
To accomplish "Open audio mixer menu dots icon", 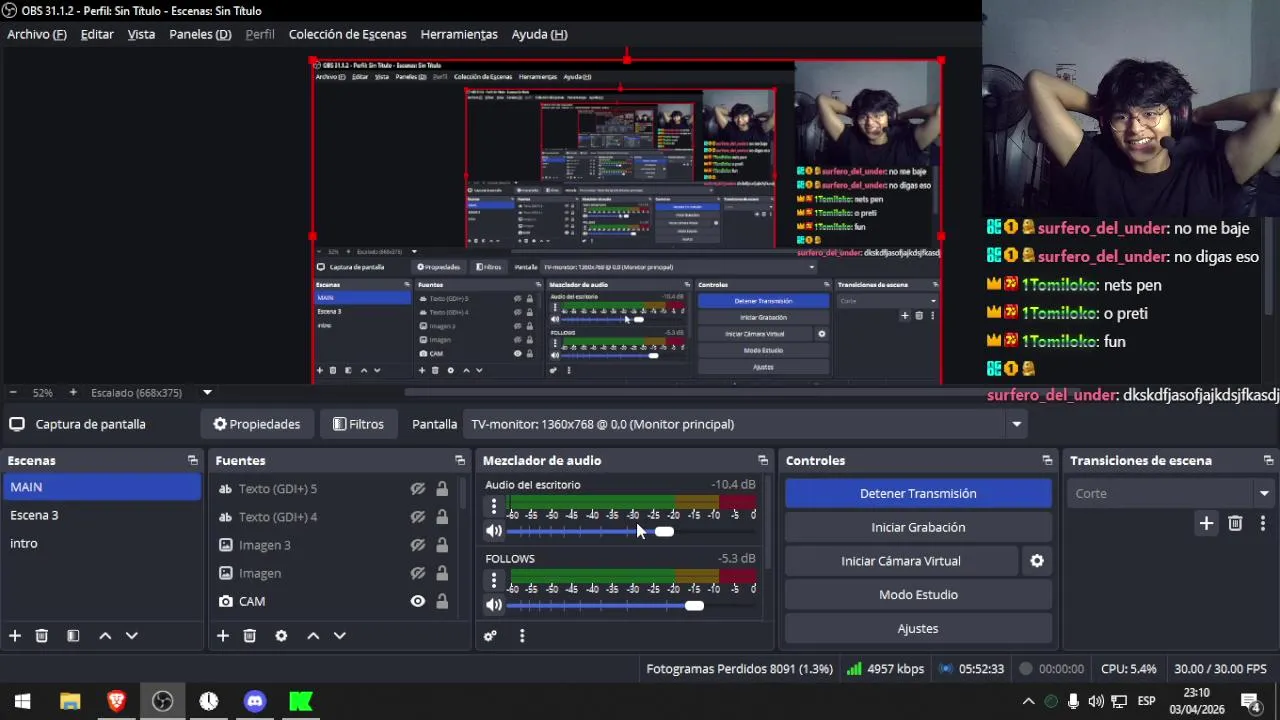I will pyautogui.click(x=521, y=636).
